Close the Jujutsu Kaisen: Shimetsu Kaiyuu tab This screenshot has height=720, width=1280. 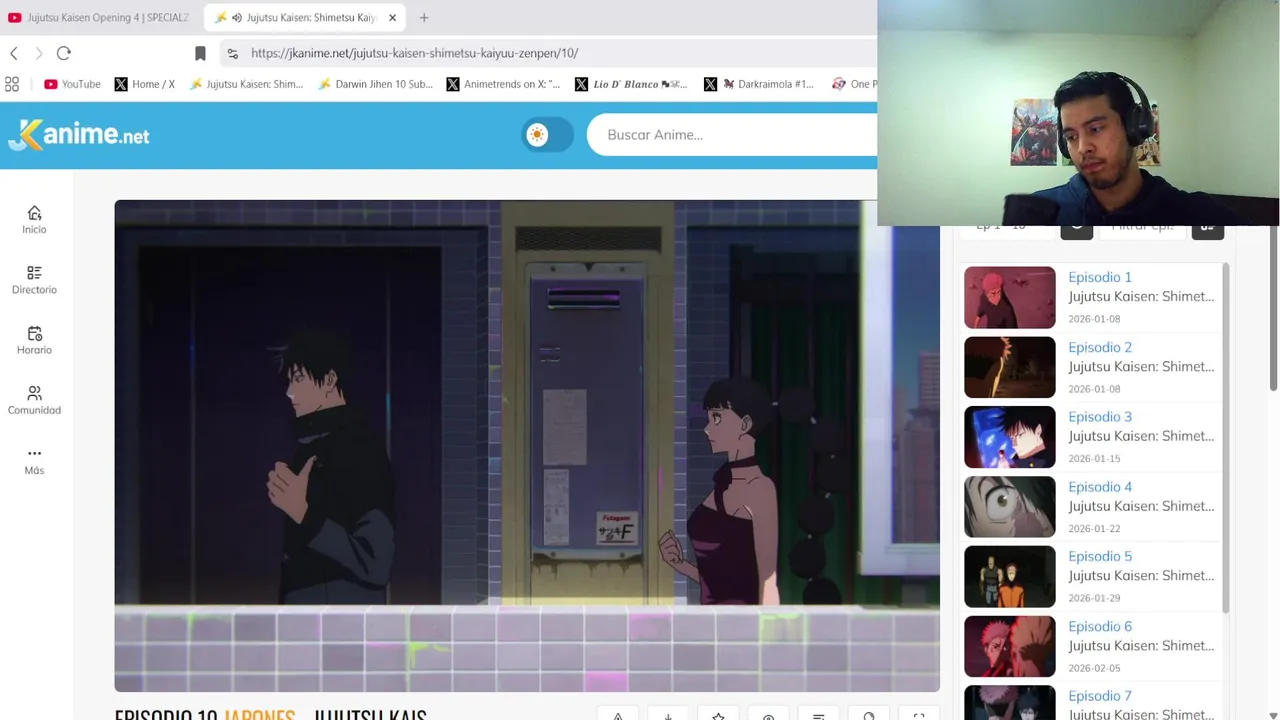[392, 17]
